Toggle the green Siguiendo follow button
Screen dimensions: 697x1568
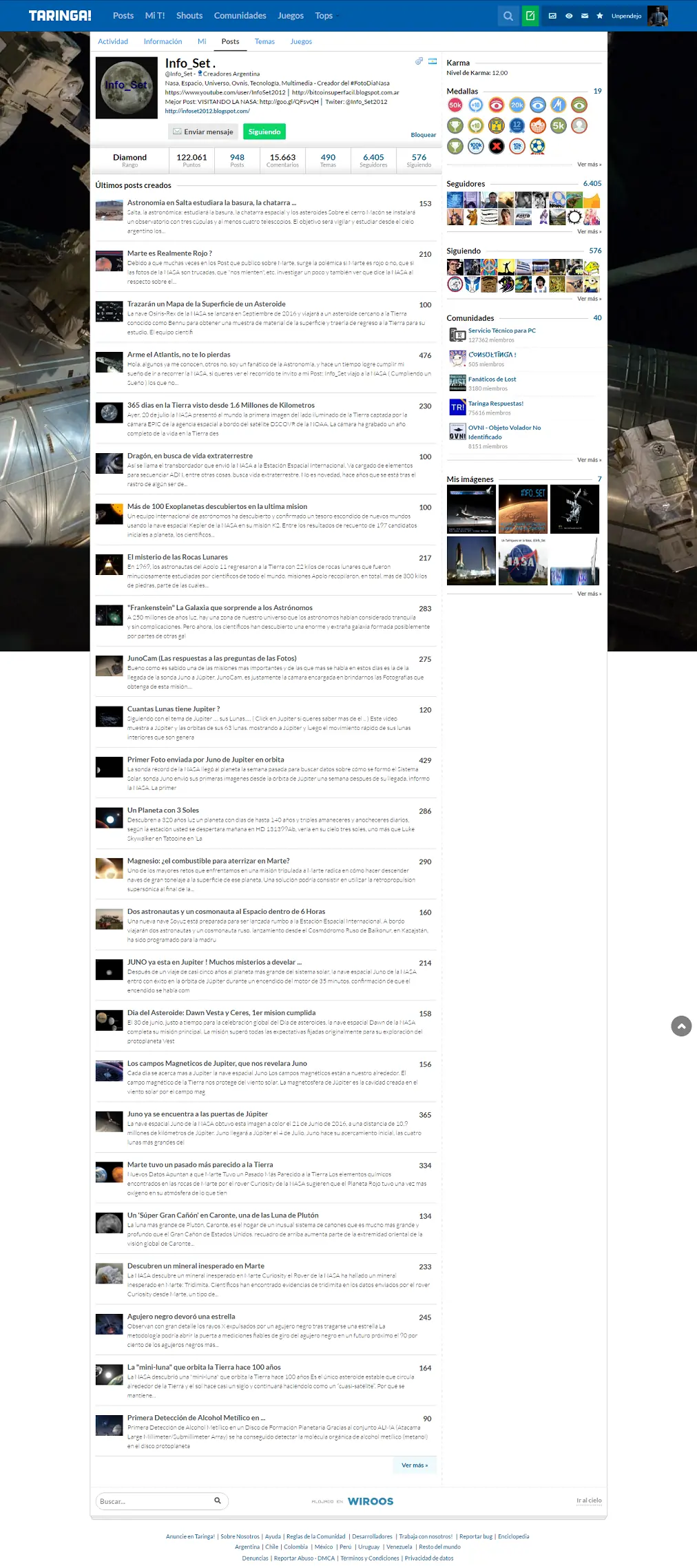tap(264, 132)
